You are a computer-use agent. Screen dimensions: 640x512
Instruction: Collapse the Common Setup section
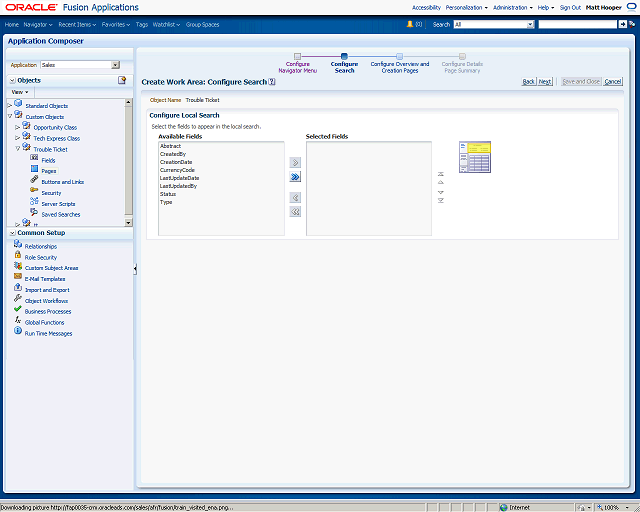(12, 233)
